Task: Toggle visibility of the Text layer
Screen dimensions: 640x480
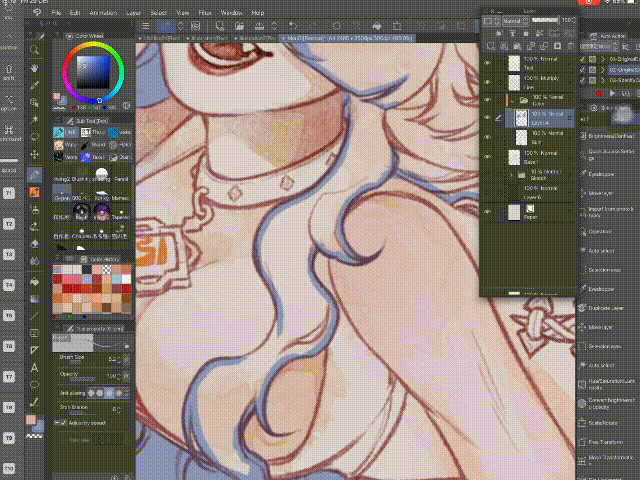Action: 487,63
